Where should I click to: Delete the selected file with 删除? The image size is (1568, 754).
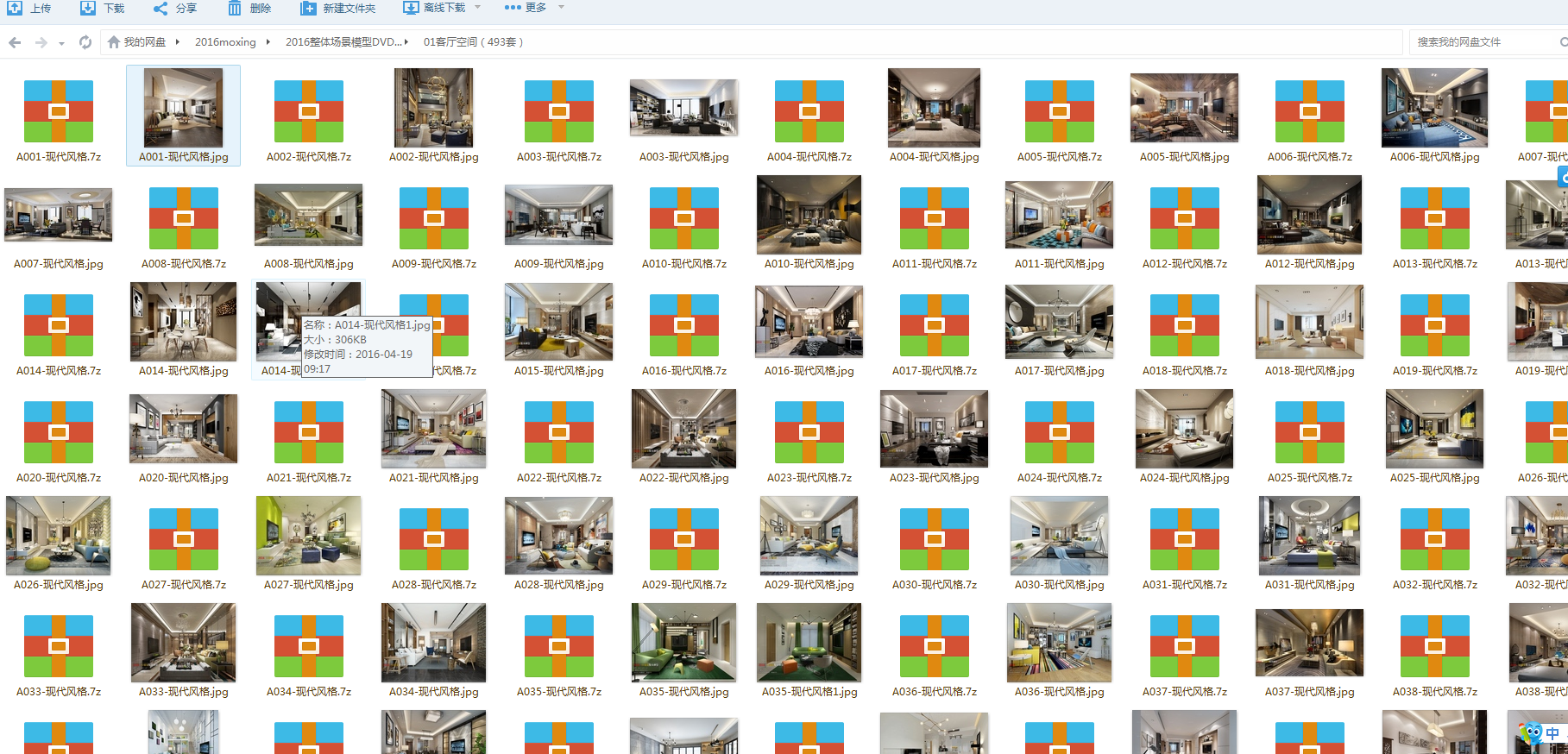point(249,8)
